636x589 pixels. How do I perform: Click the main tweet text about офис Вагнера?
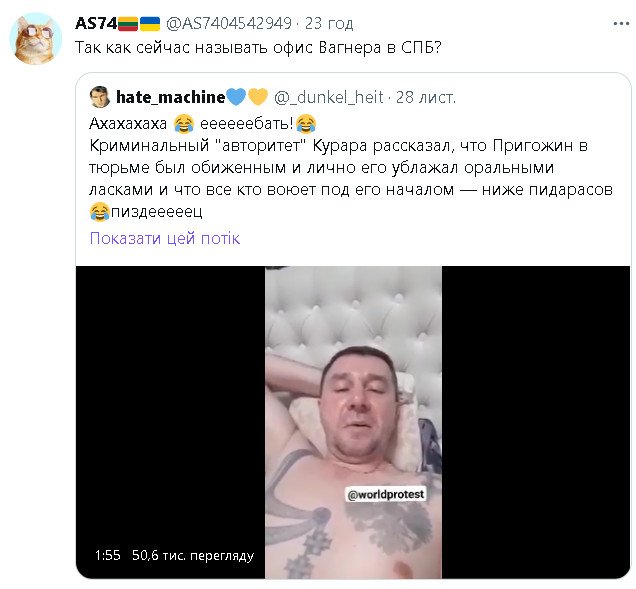[x=258, y=48]
